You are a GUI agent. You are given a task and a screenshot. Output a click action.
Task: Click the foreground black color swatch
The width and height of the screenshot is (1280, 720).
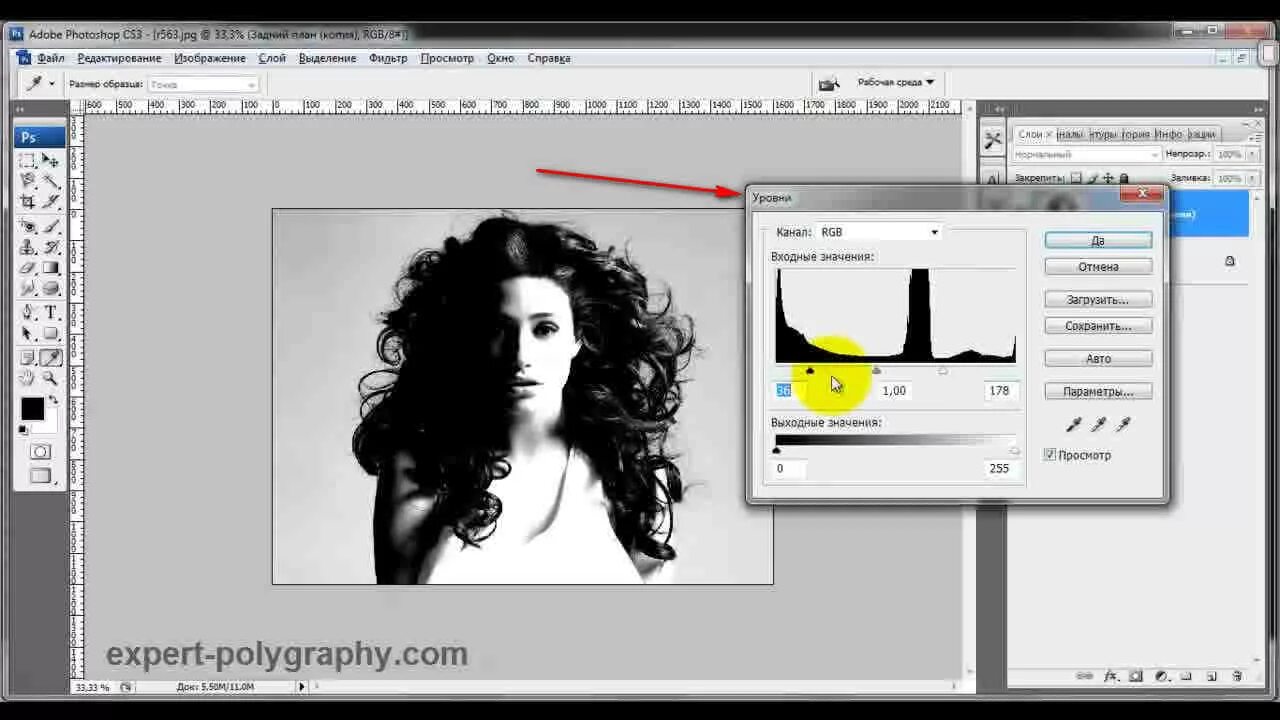32,408
